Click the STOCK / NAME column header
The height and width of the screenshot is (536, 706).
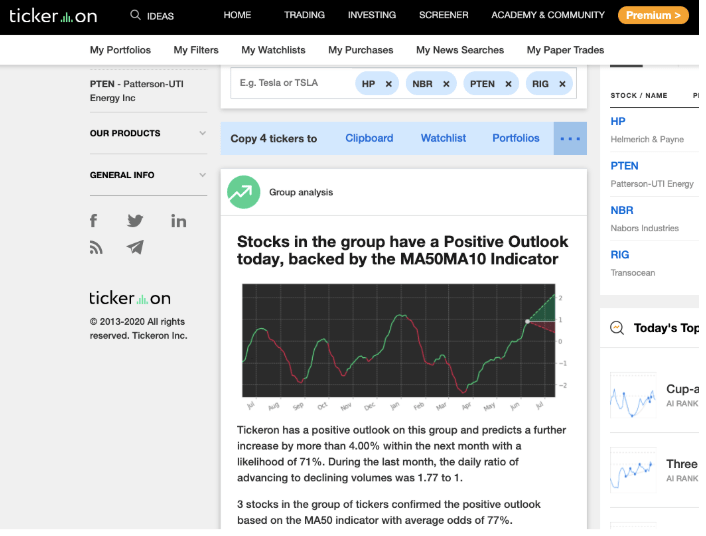point(638,95)
